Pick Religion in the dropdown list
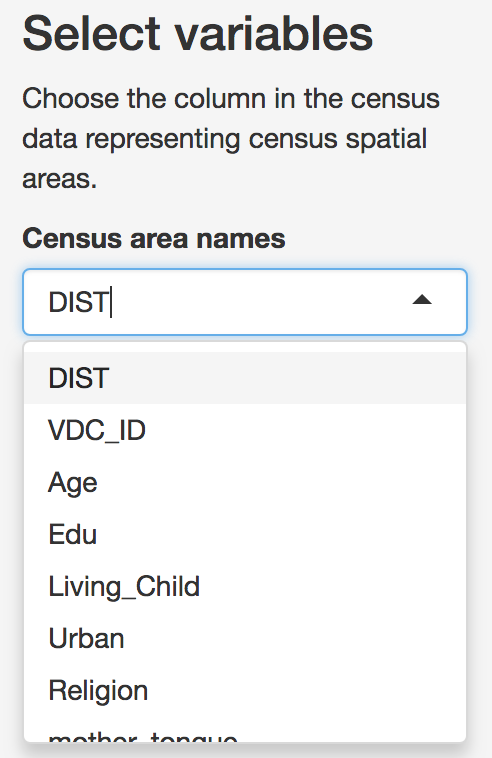 point(245,690)
